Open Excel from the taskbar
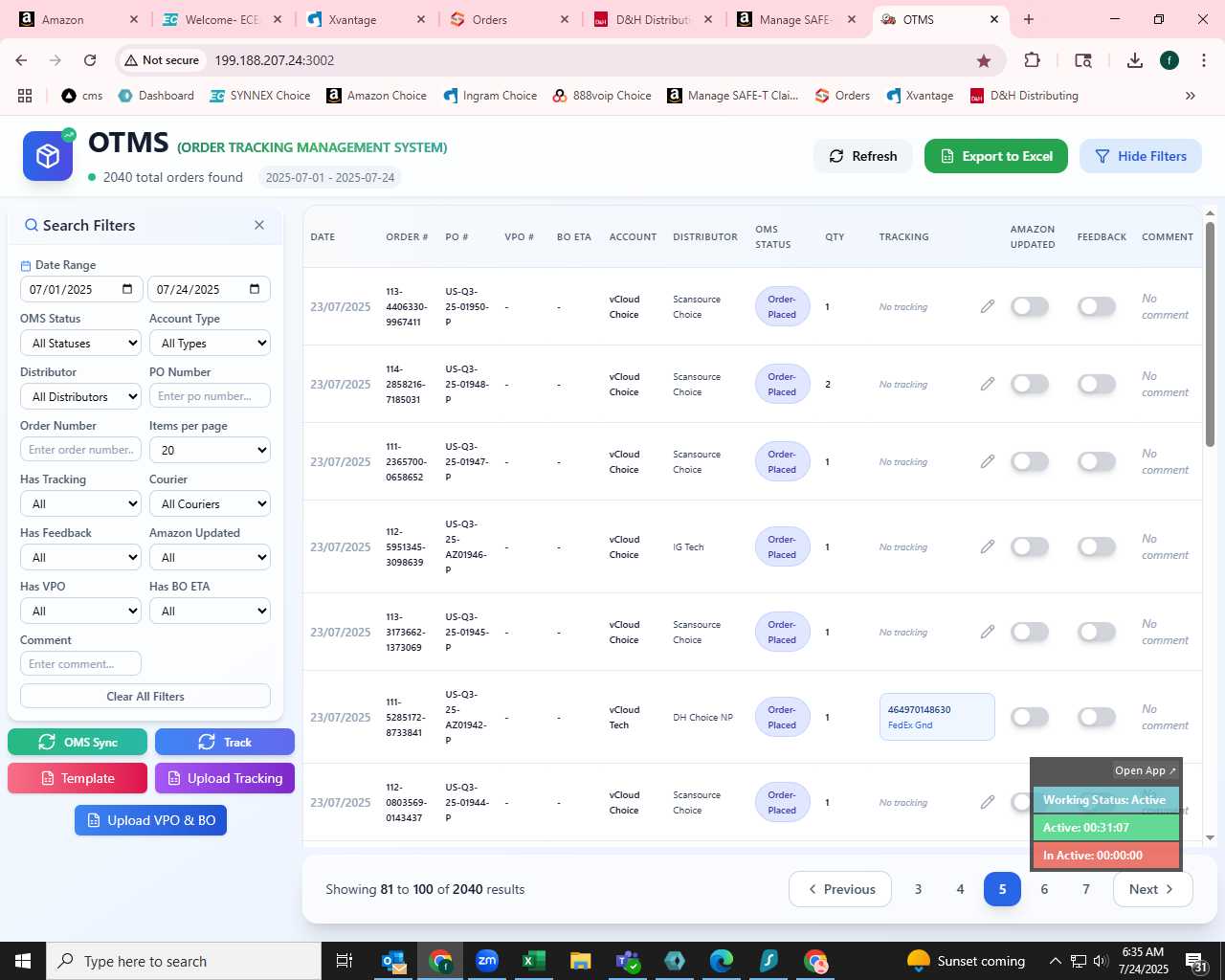Image resolution: width=1225 pixels, height=980 pixels. coord(534,961)
